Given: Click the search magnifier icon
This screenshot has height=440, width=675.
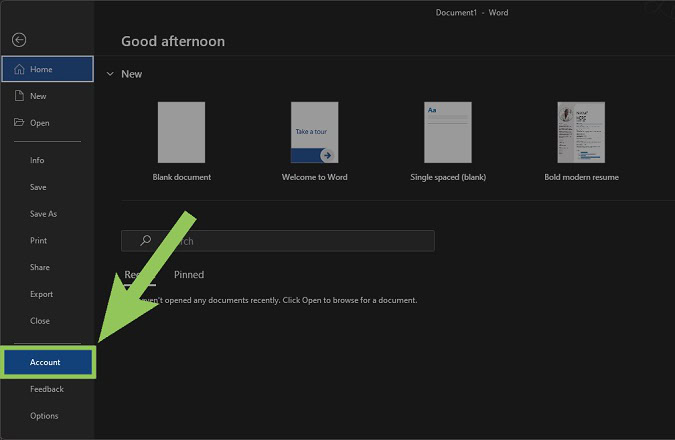Looking at the screenshot, I should point(145,241).
